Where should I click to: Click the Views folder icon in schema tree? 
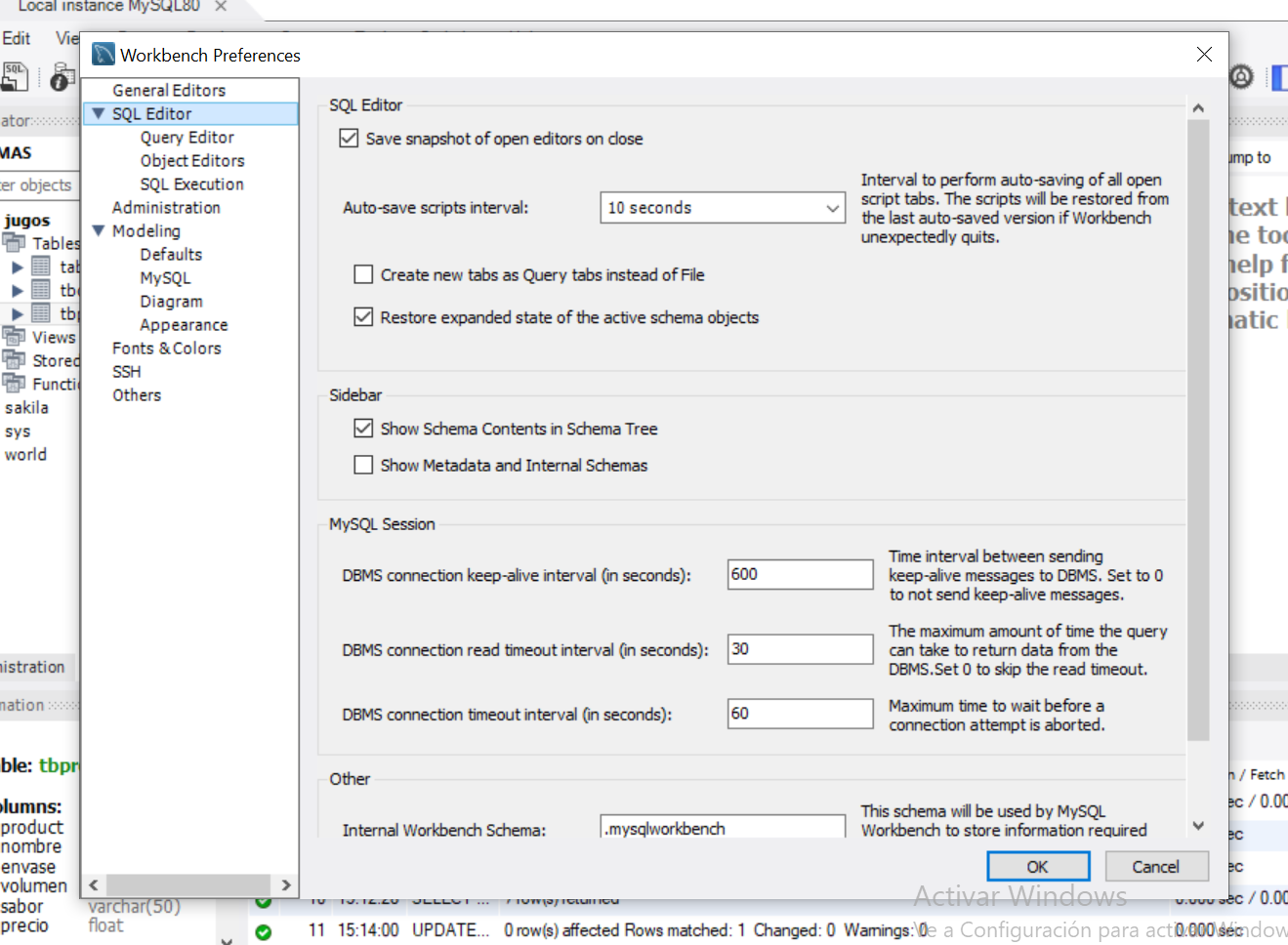14,337
